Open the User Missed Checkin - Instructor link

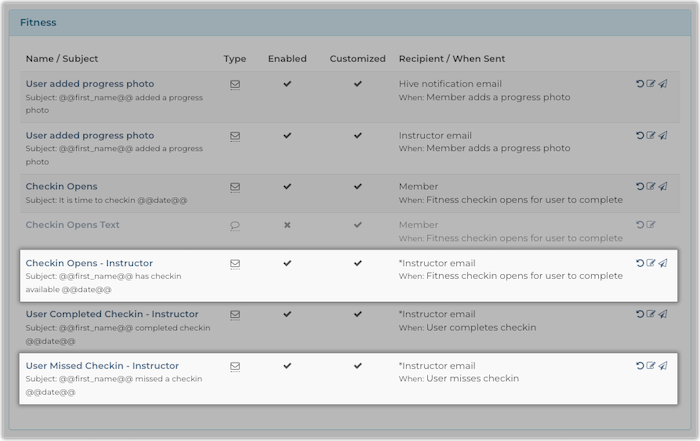tap(102, 366)
